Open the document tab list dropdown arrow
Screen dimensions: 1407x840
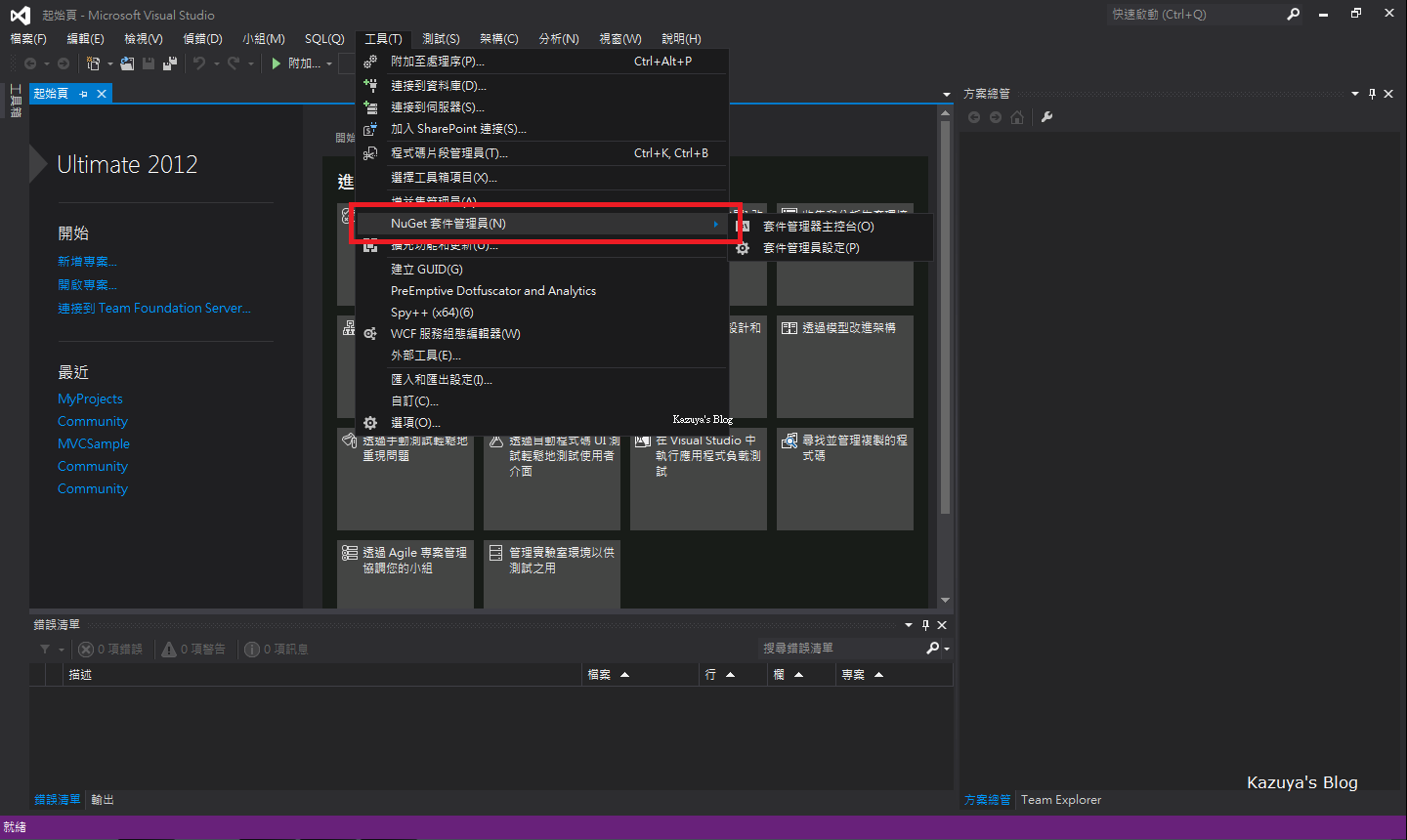tap(946, 95)
